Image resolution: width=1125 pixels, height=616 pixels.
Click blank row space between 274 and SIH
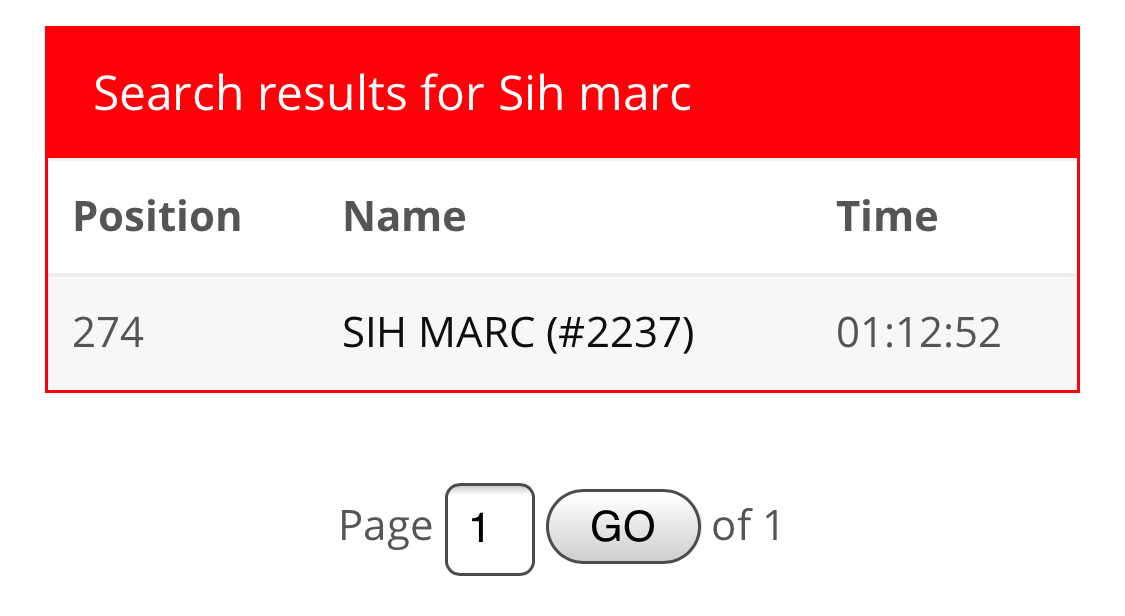pos(243,333)
